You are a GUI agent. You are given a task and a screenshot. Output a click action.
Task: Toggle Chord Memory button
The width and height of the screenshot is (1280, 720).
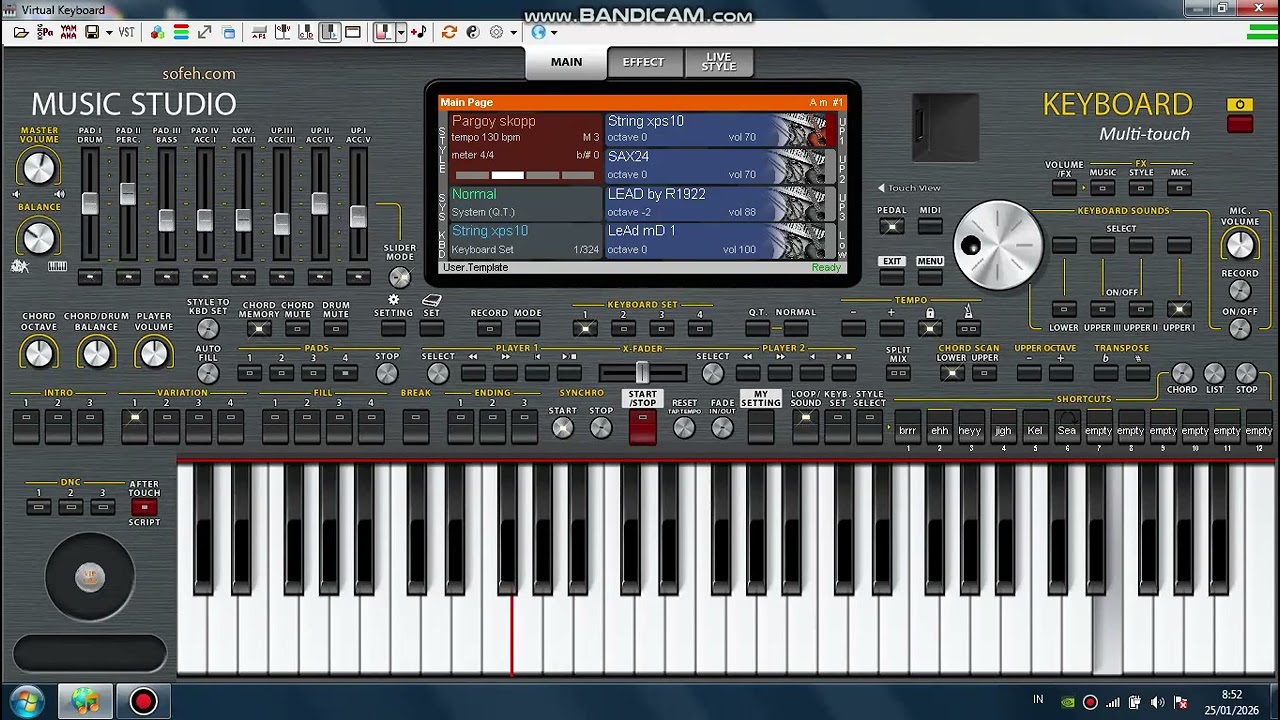[x=259, y=328]
